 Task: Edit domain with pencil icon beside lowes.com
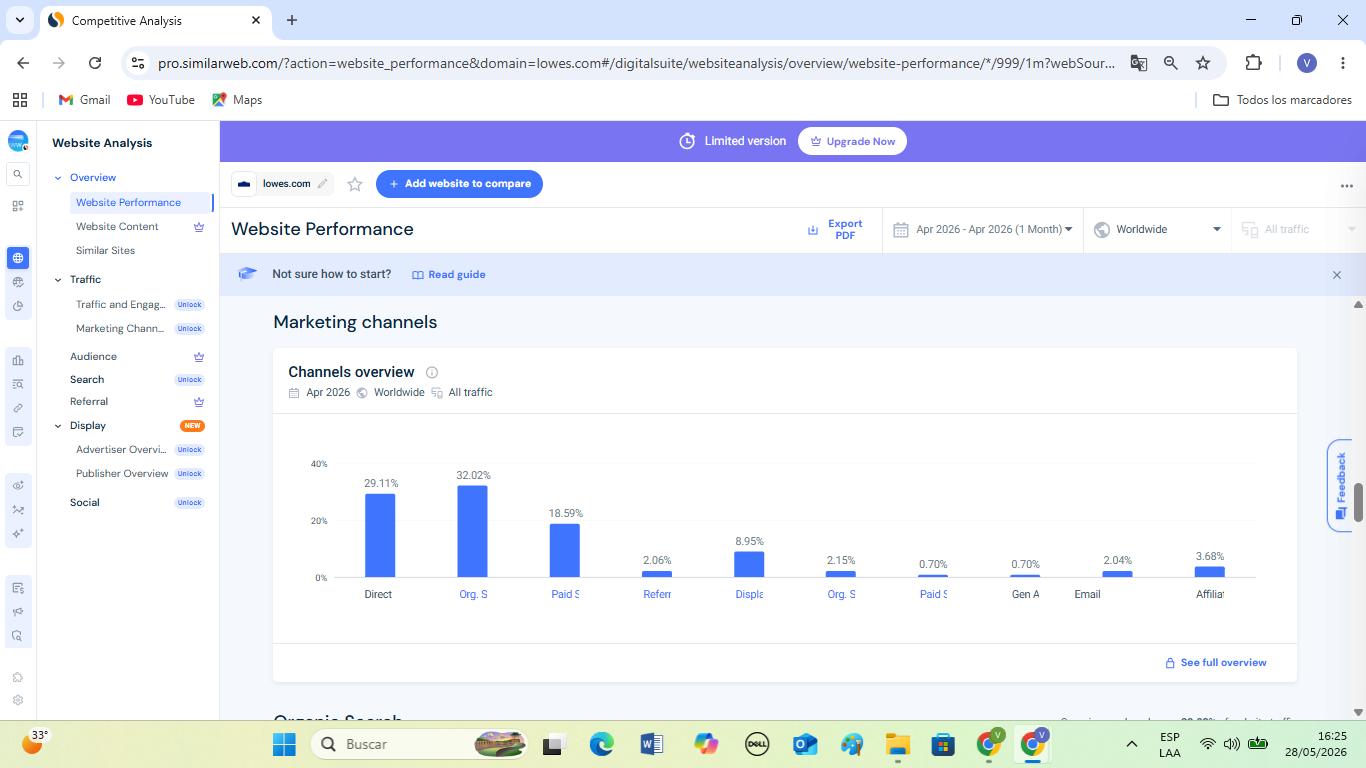[322, 184]
